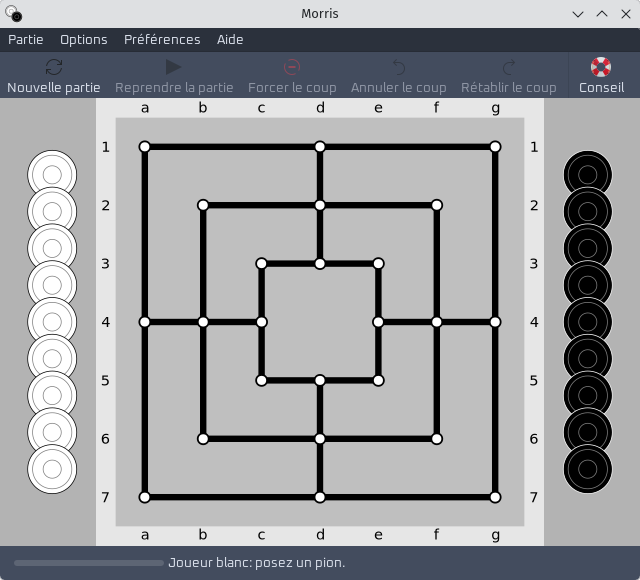Place a piece on point d2
Screen dimensions: 640x580
click(x=320, y=205)
